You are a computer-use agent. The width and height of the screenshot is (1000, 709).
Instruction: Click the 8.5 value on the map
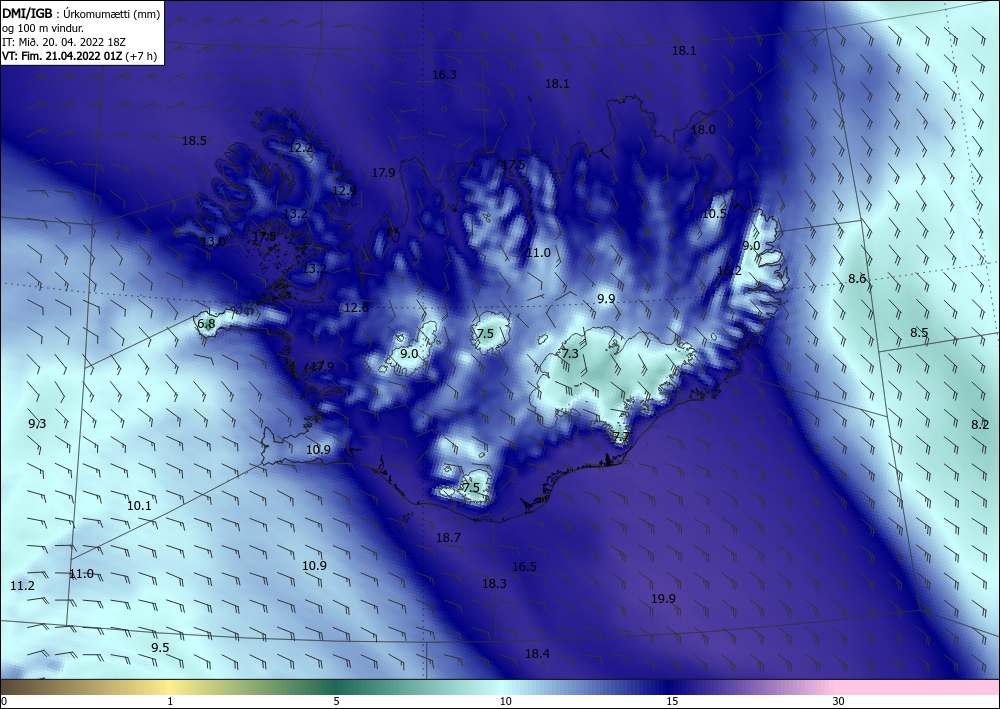point(919,332)
